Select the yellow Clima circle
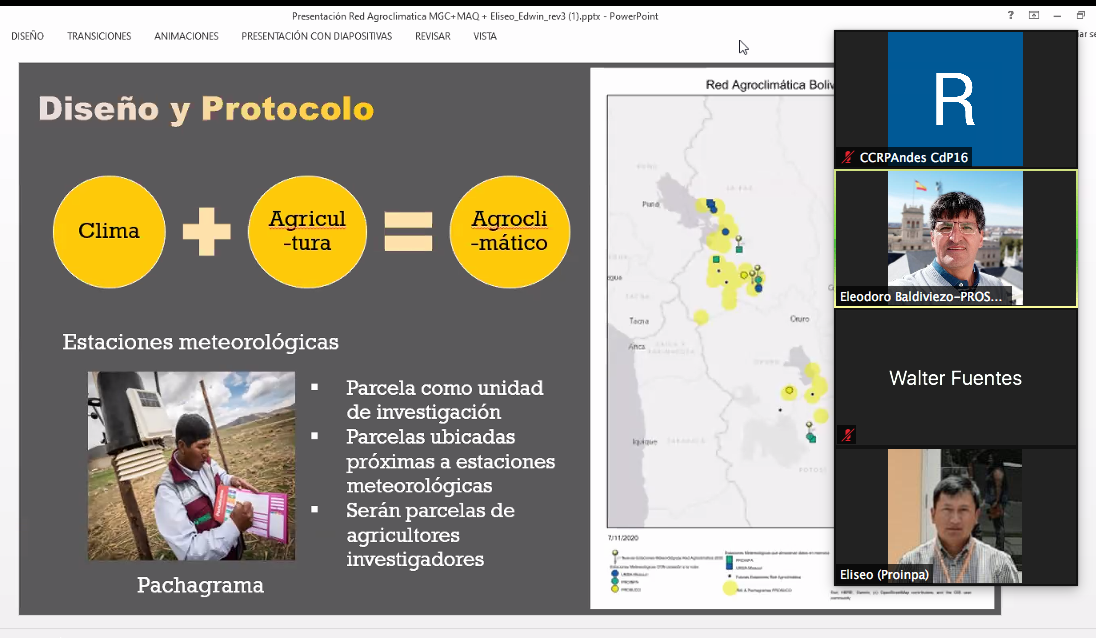This screenshot has height=638, width=1096. (109, 231)
